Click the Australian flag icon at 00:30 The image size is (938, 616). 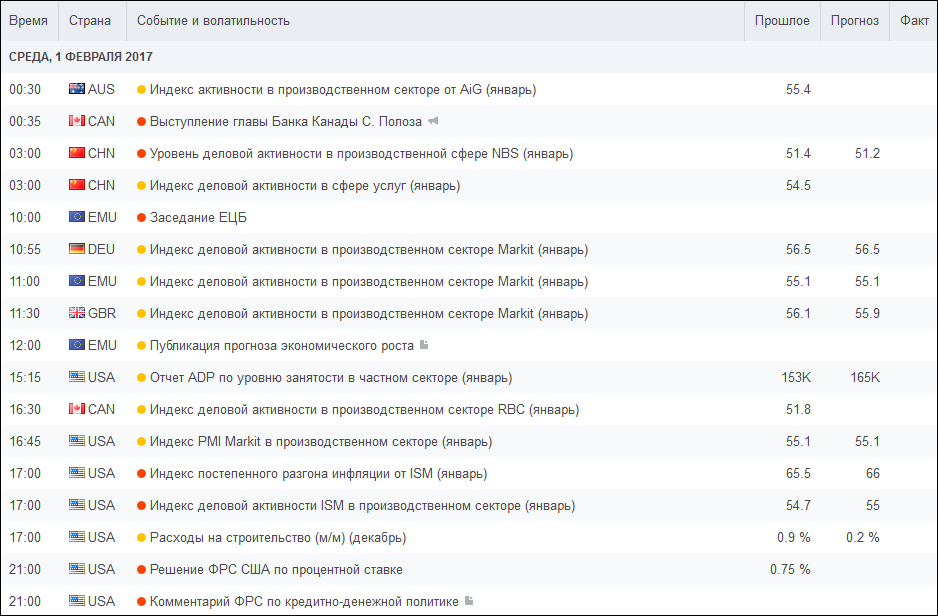point(77,89)
